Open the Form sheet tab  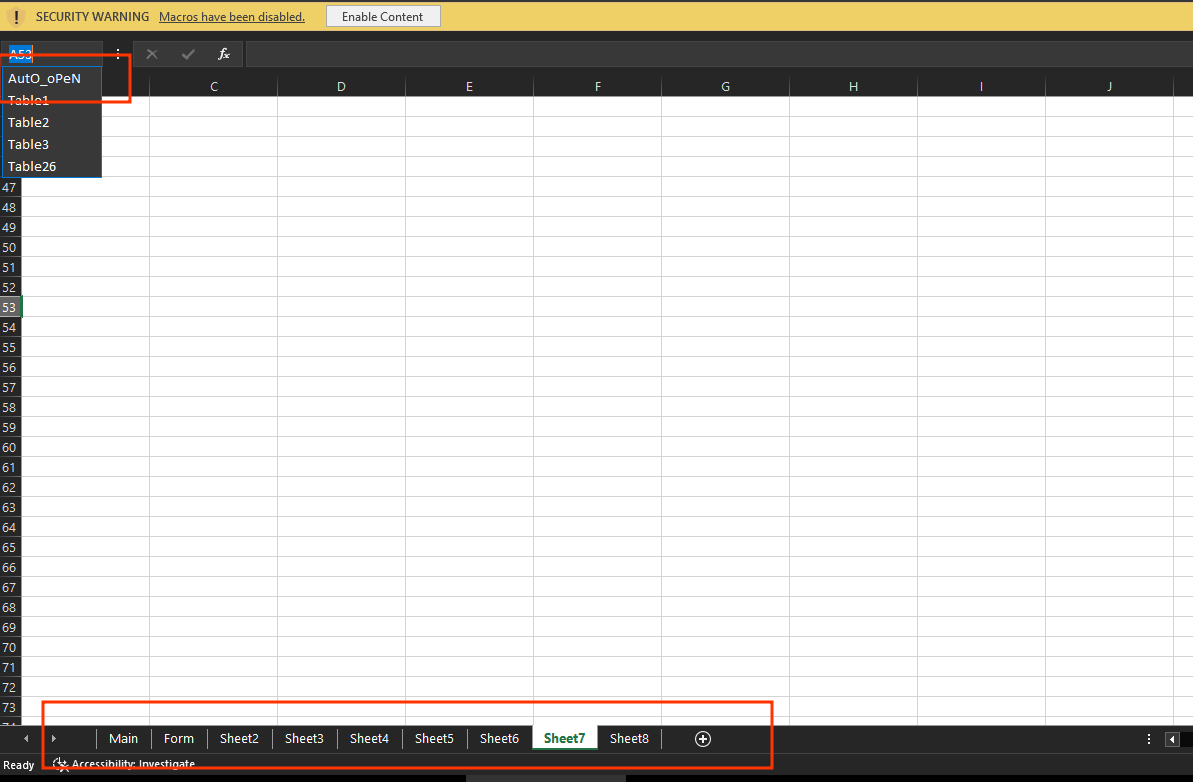tap(179, 739)
